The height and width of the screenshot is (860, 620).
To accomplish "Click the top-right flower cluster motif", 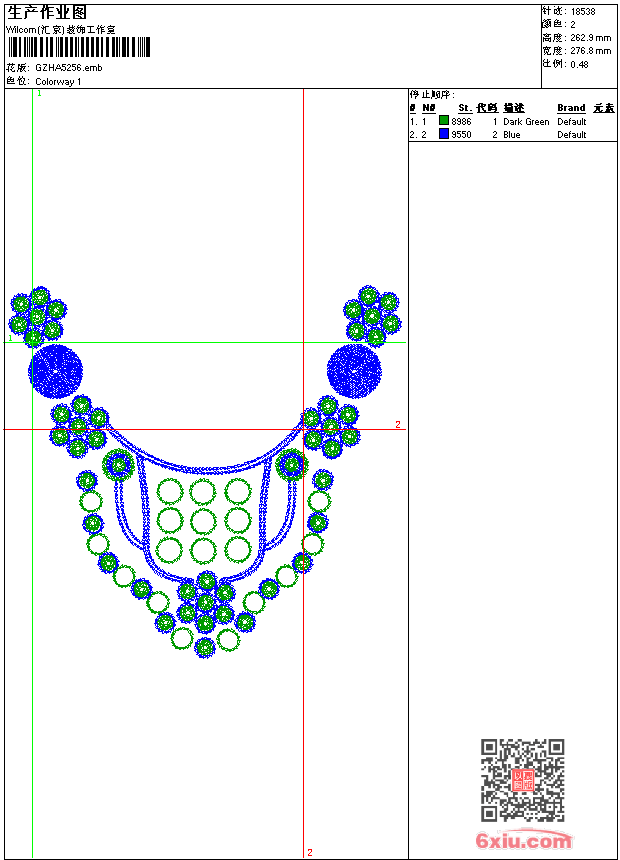I will (x=371, y=315).
